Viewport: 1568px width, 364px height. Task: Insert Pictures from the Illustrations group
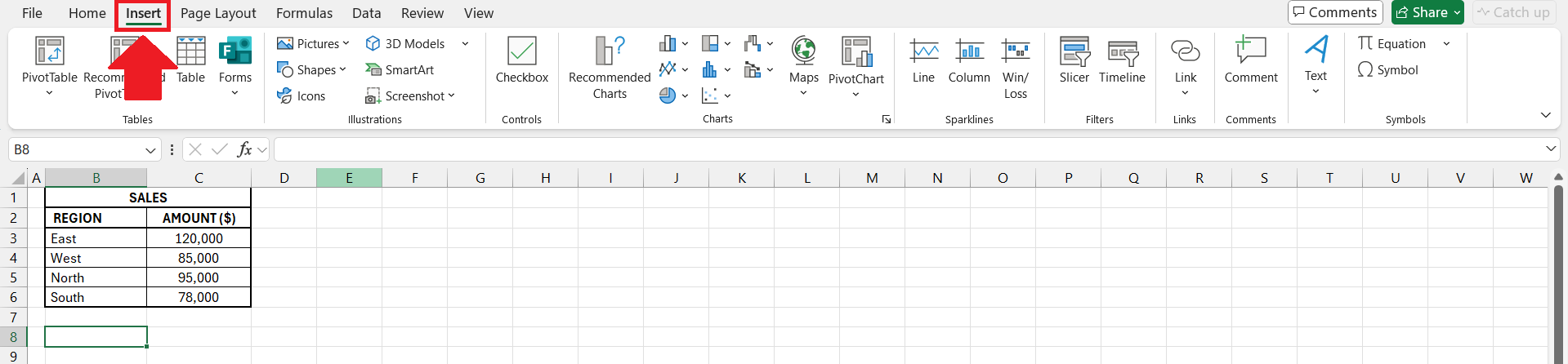tap(313, 44)
